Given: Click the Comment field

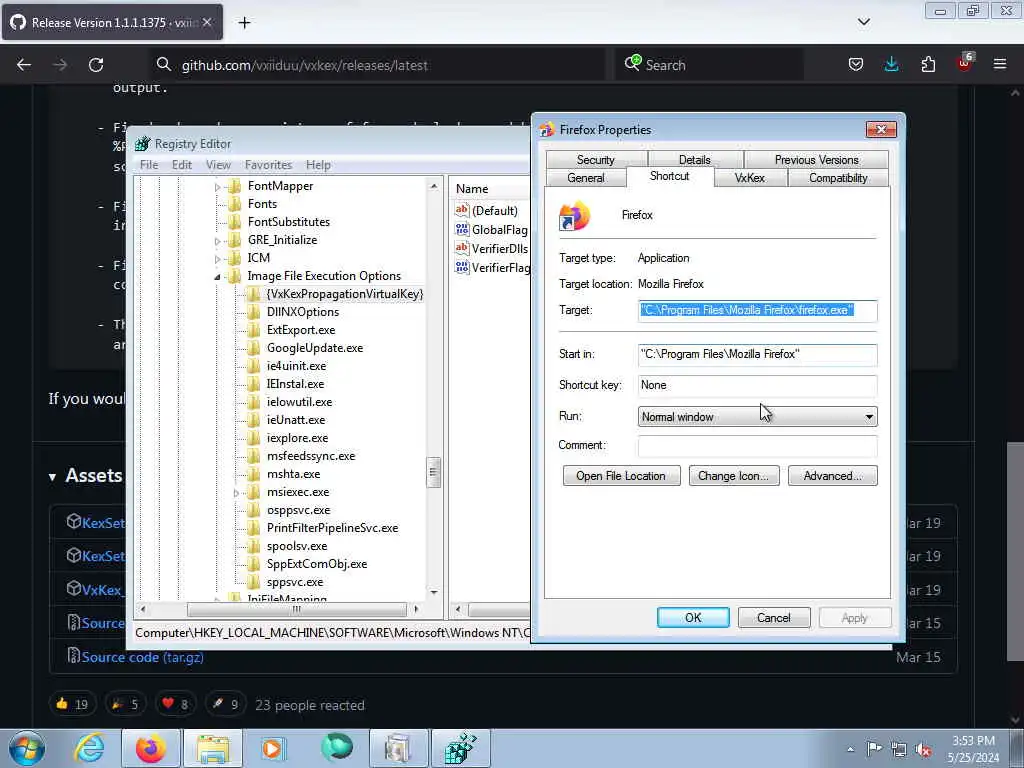Looking at the screenshot, I should (758, 445).
